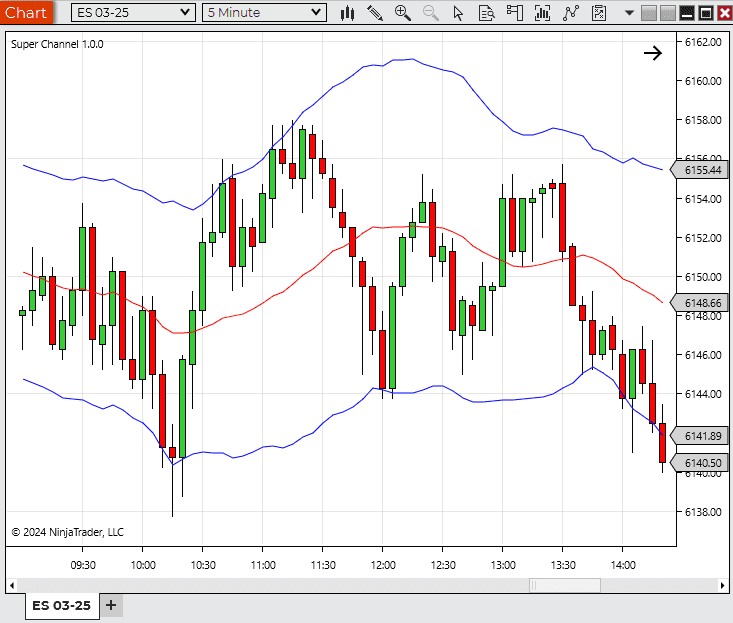733x623 pixels.
Task: Expand the 5 Minute interval dropdown
Action: [264, 13]
